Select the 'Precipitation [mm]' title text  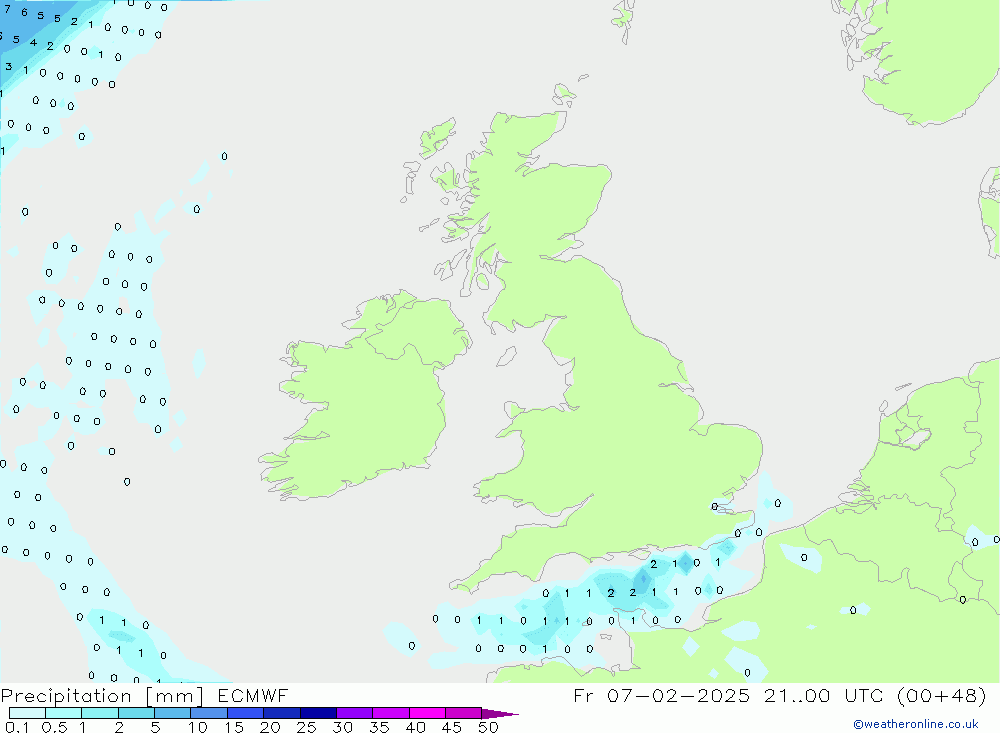[x=102, y=696]
